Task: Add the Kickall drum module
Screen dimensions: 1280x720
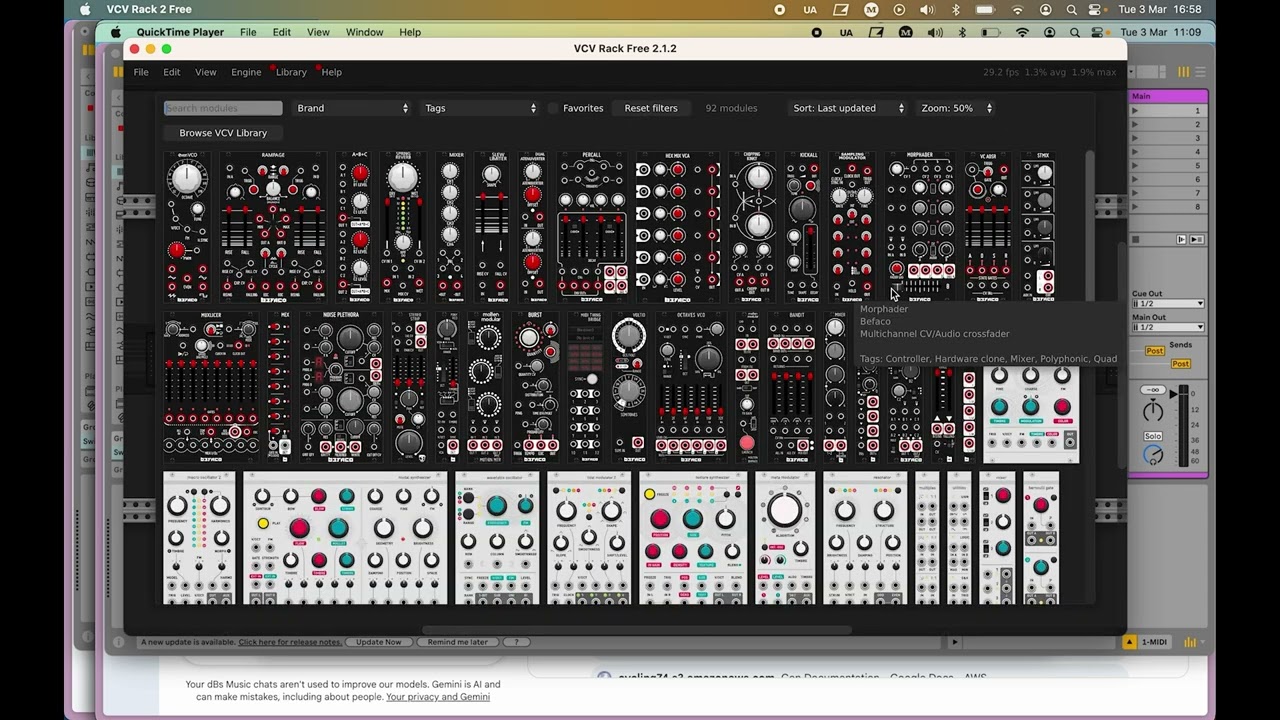Action: pos(802,227)
